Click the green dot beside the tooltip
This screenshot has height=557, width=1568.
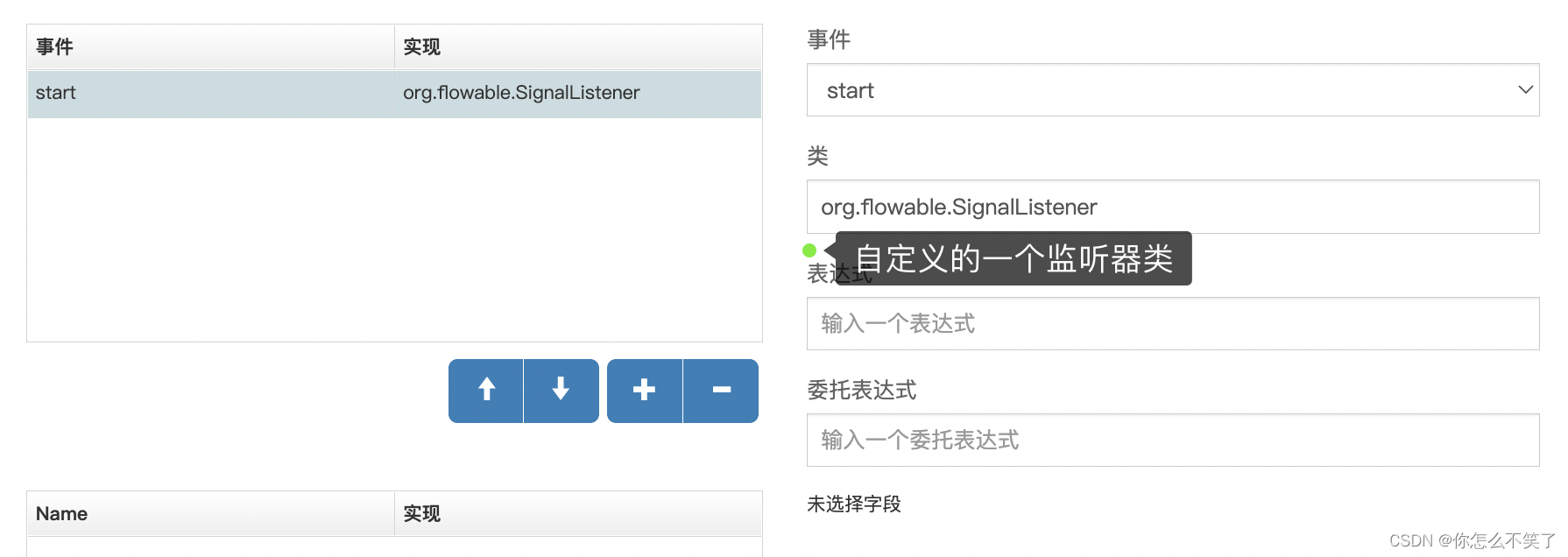pos(809,250)
